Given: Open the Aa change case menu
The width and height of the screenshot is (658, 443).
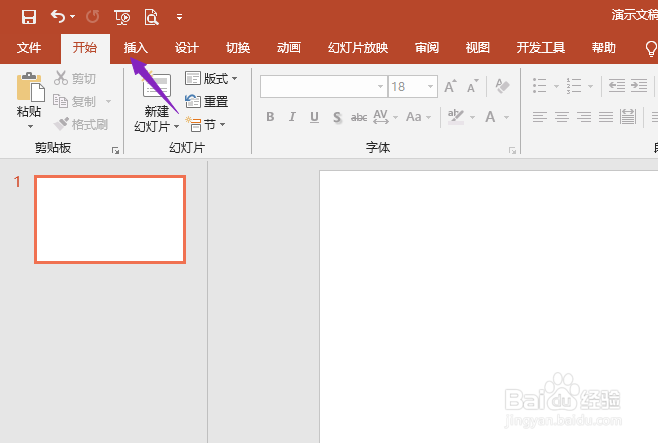Looking at the screenshot, I should point(418,117).
